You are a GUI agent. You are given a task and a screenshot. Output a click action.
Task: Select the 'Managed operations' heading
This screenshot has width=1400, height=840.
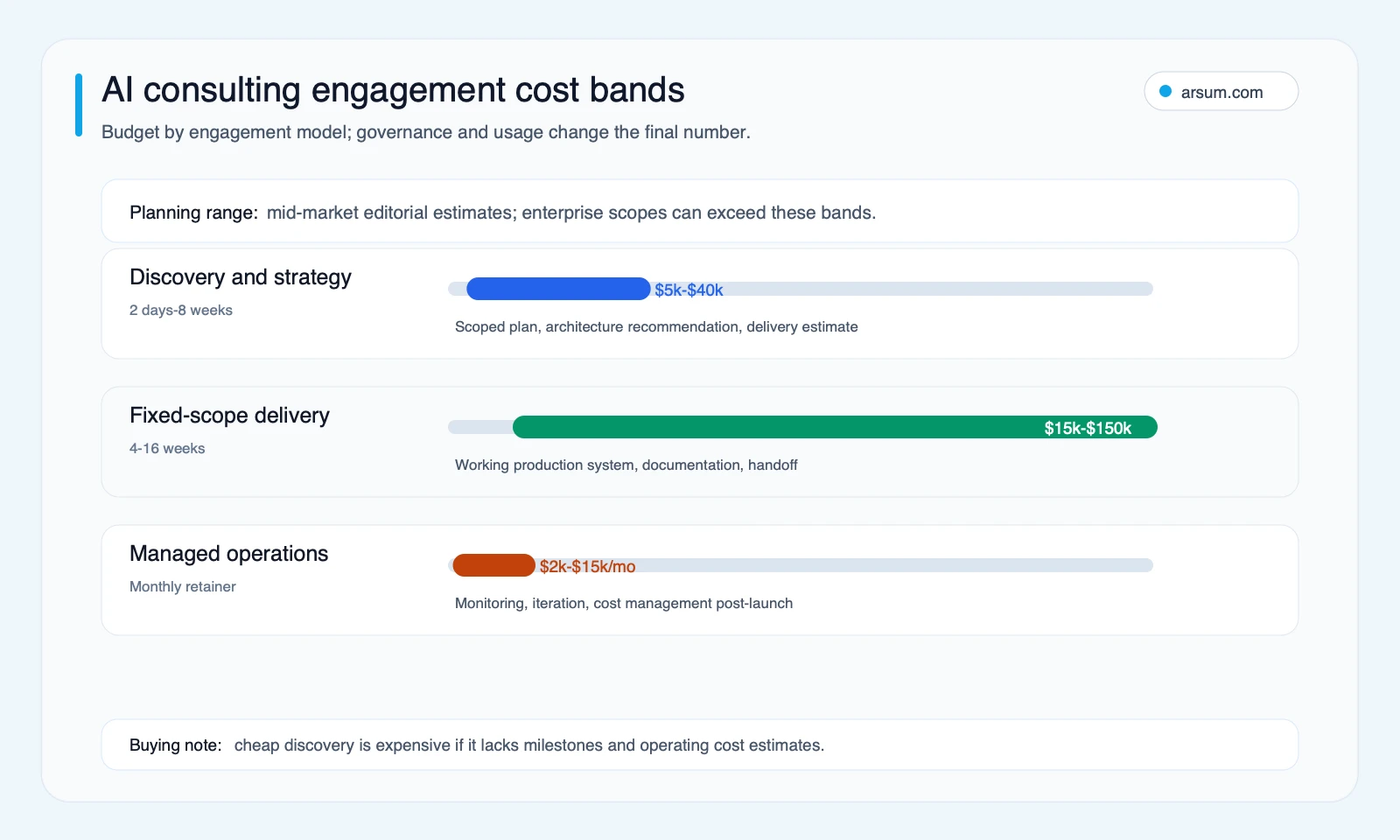coord(228,554)
